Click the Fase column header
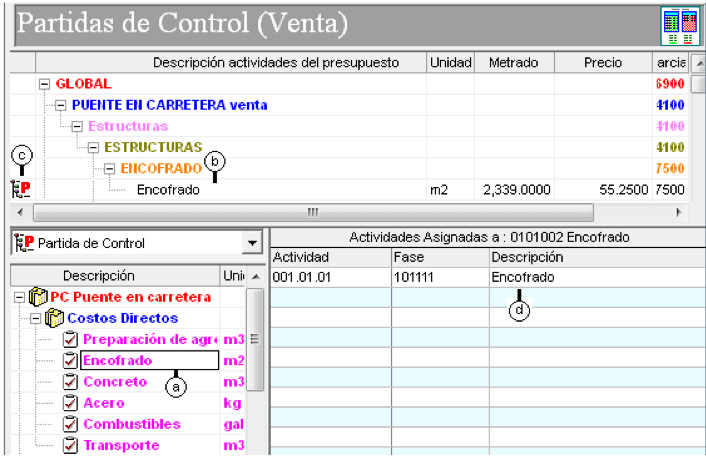 click(440, 257)
